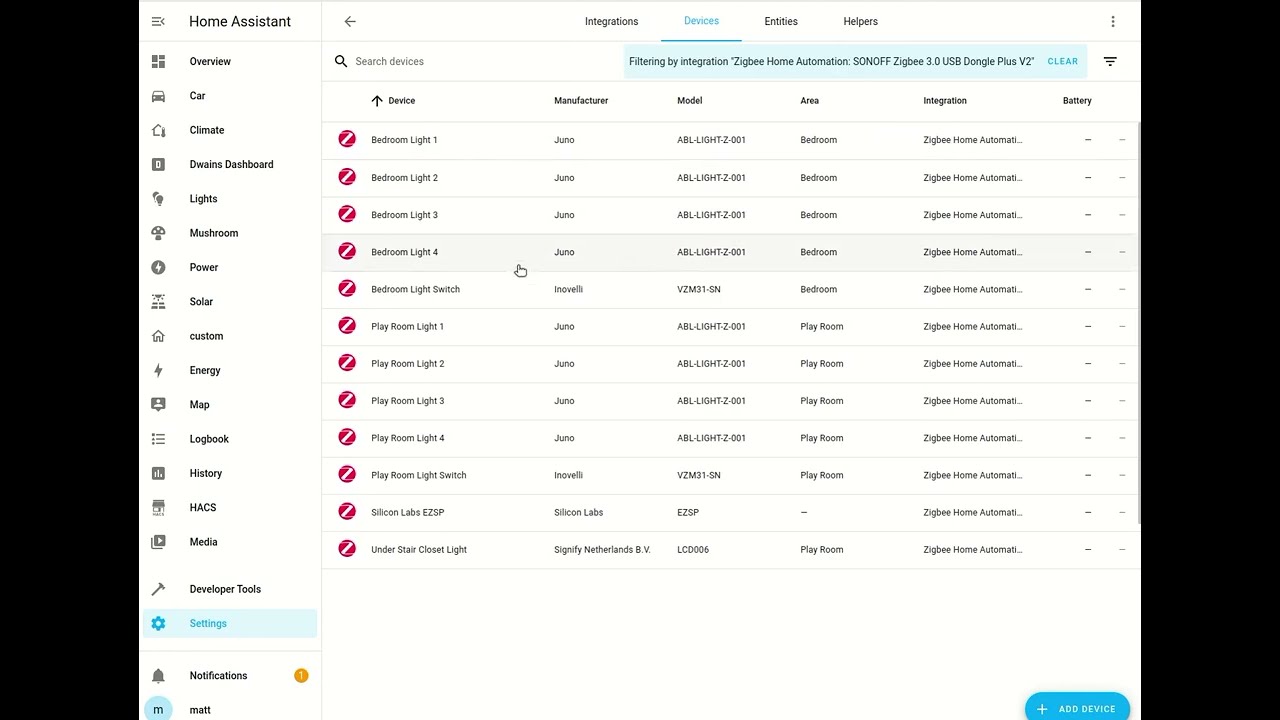Click the Add Device button
Screen dimensions: 1280x720
pyautogui.click(x=1077, y=709)
